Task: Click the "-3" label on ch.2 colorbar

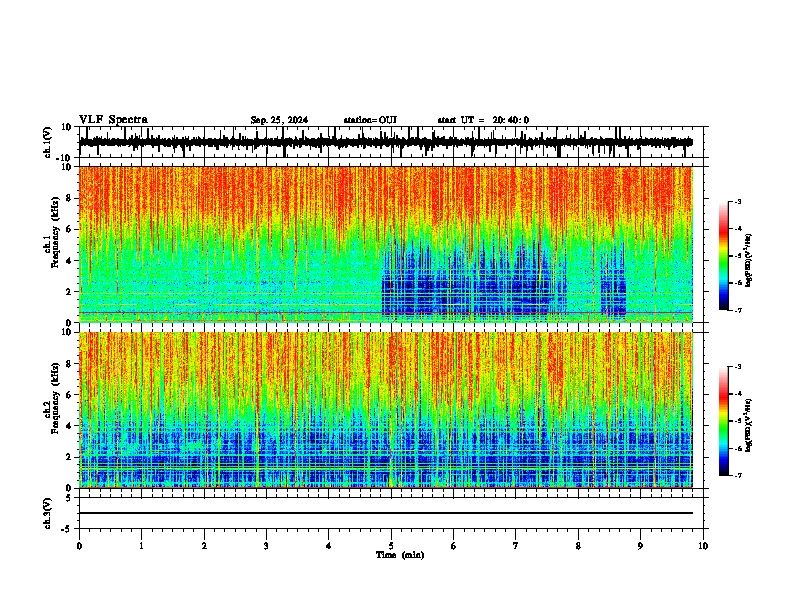Action: (x=737, y=367)
